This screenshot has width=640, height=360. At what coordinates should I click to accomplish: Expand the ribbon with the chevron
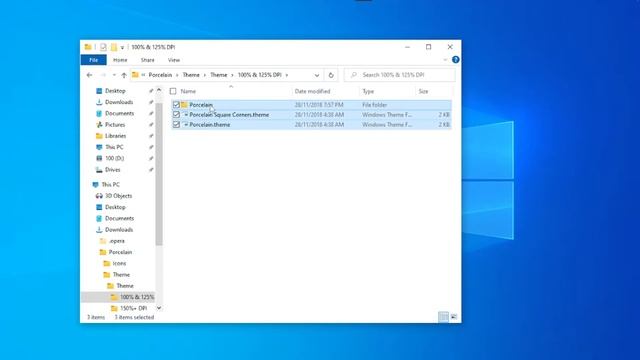tap(445, 60)
